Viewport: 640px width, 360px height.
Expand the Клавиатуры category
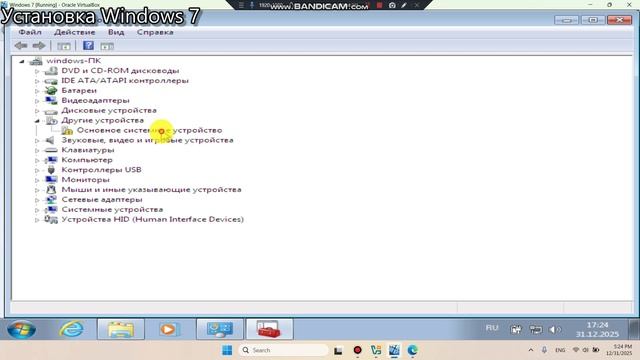(x=37, y=150)
